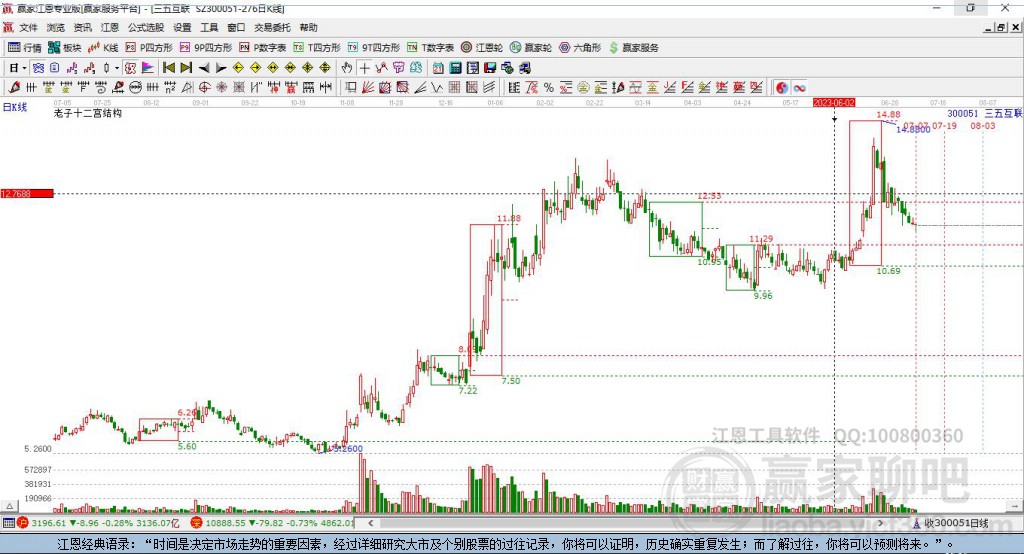The height and width of the screenshot is (554, 1024).
Task: Open the 交易委托 menu
Action: click(x=272, y=27)
